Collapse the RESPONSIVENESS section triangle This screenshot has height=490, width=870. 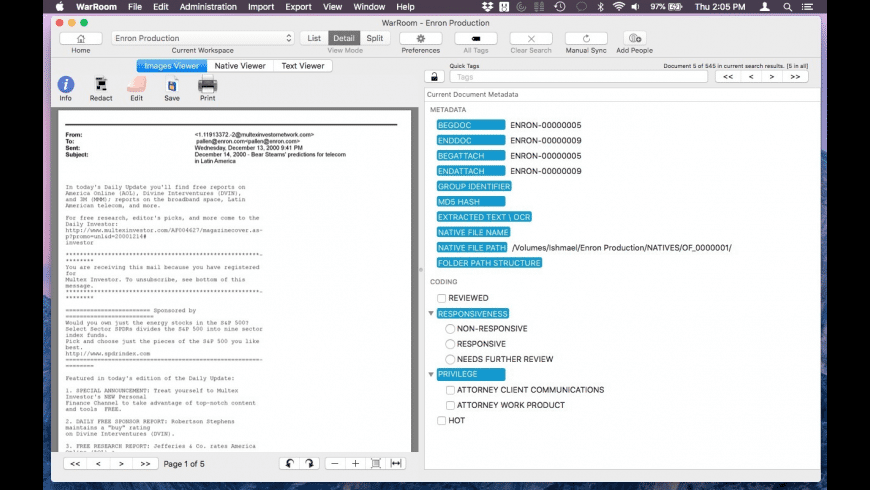[x=431, y=313]
